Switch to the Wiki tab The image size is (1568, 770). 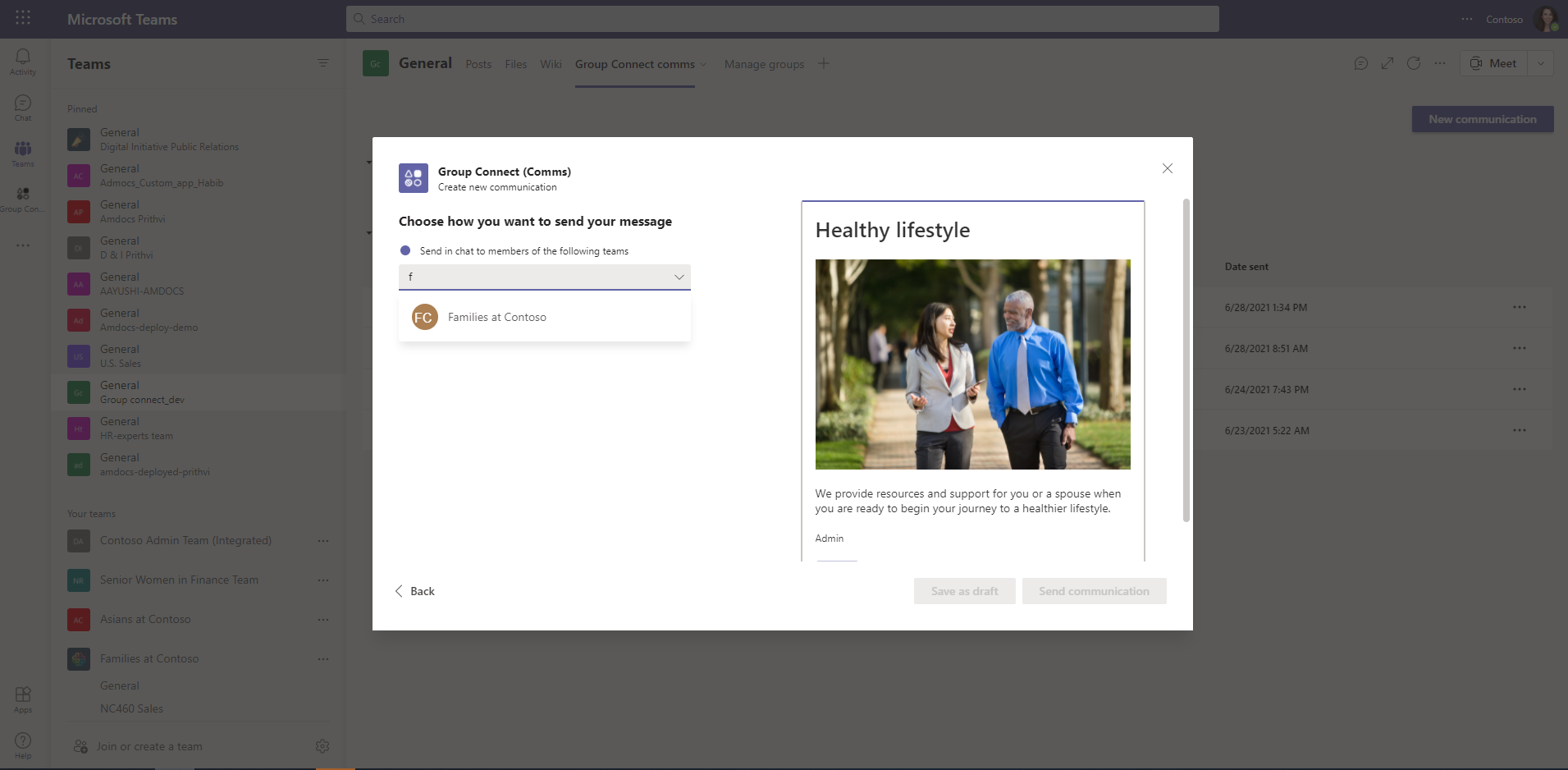coord(551,64)
